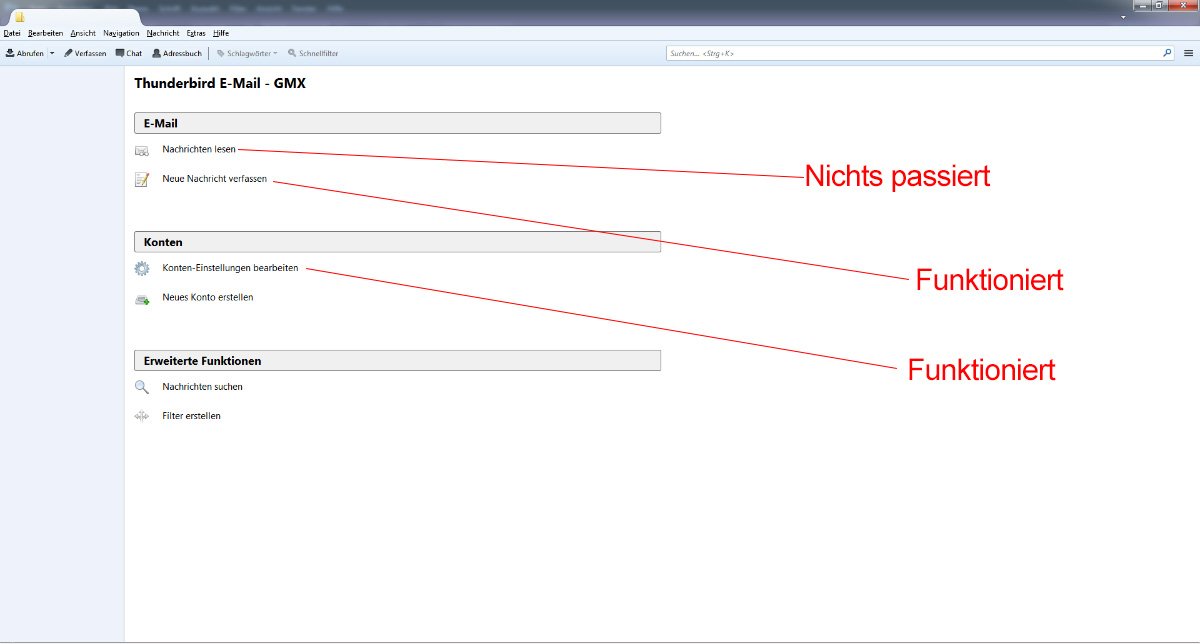
Task: Close the Thunderbird window
Action: tap(1182, 5)
